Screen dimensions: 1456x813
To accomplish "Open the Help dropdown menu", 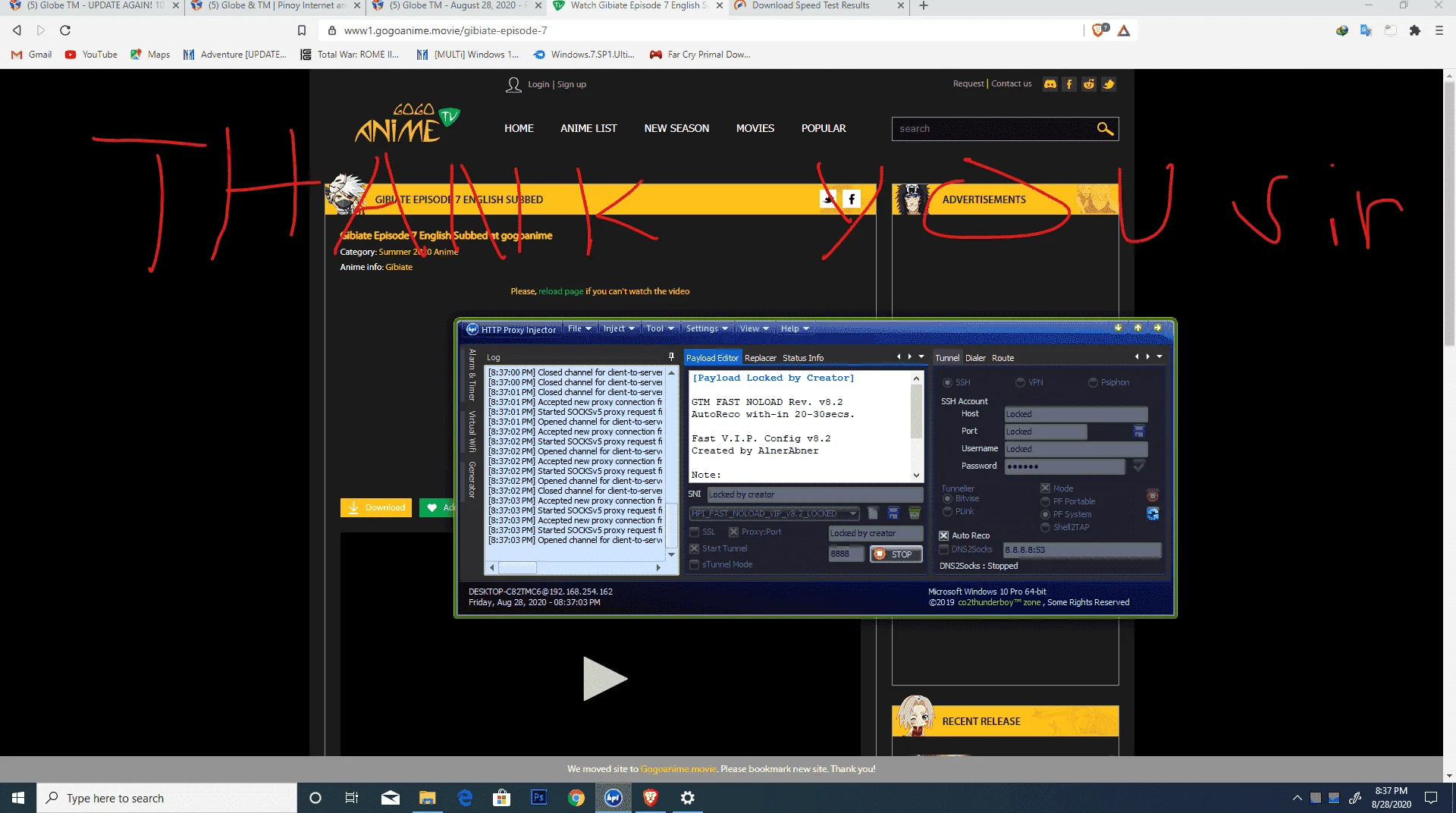I will (795, 328).
